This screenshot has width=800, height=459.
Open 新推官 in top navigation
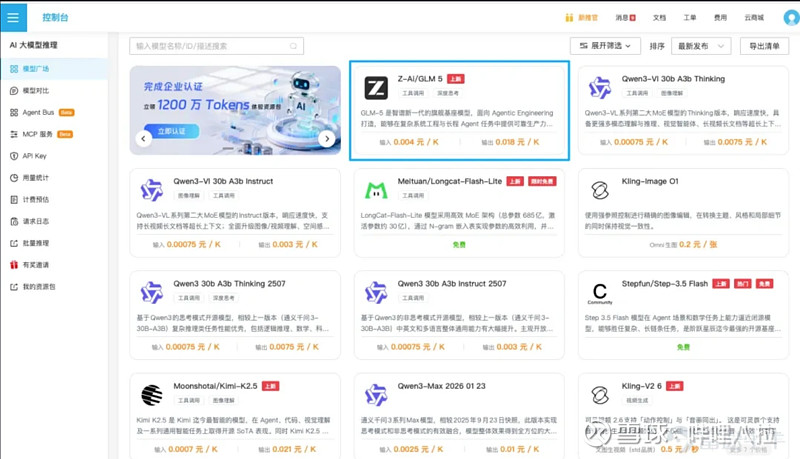coord(588,17)
